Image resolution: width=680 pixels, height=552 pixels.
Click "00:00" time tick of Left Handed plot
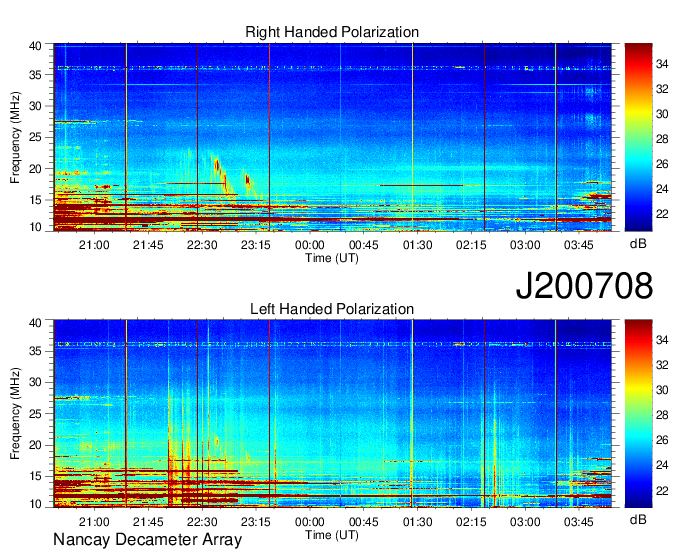[310, 521]
